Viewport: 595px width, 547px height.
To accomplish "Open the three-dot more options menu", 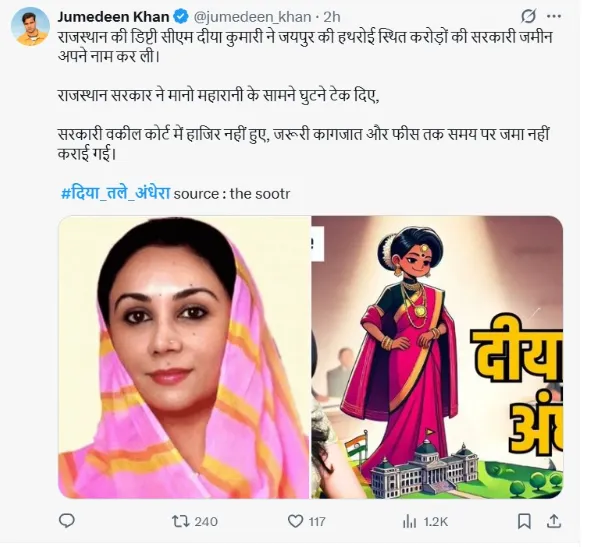I will click(554, 16).
